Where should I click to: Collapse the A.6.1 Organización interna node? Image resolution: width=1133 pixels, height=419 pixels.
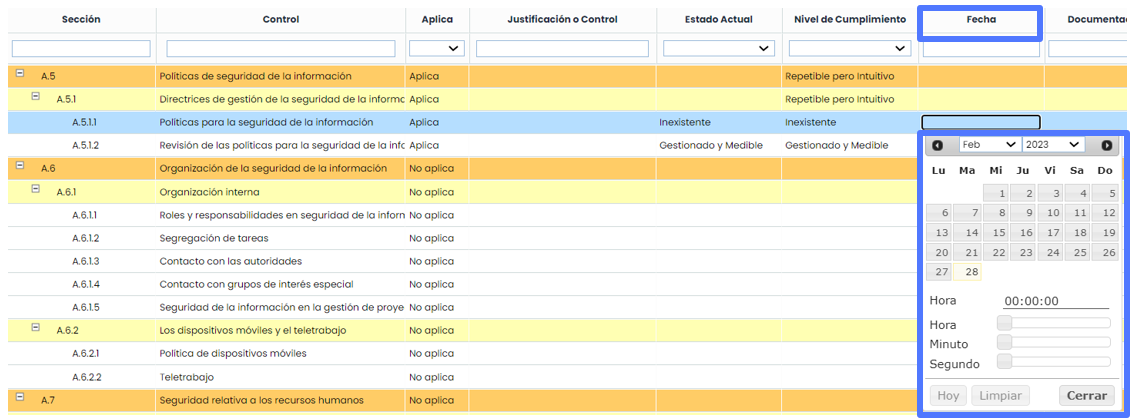[x=35, y=190]
